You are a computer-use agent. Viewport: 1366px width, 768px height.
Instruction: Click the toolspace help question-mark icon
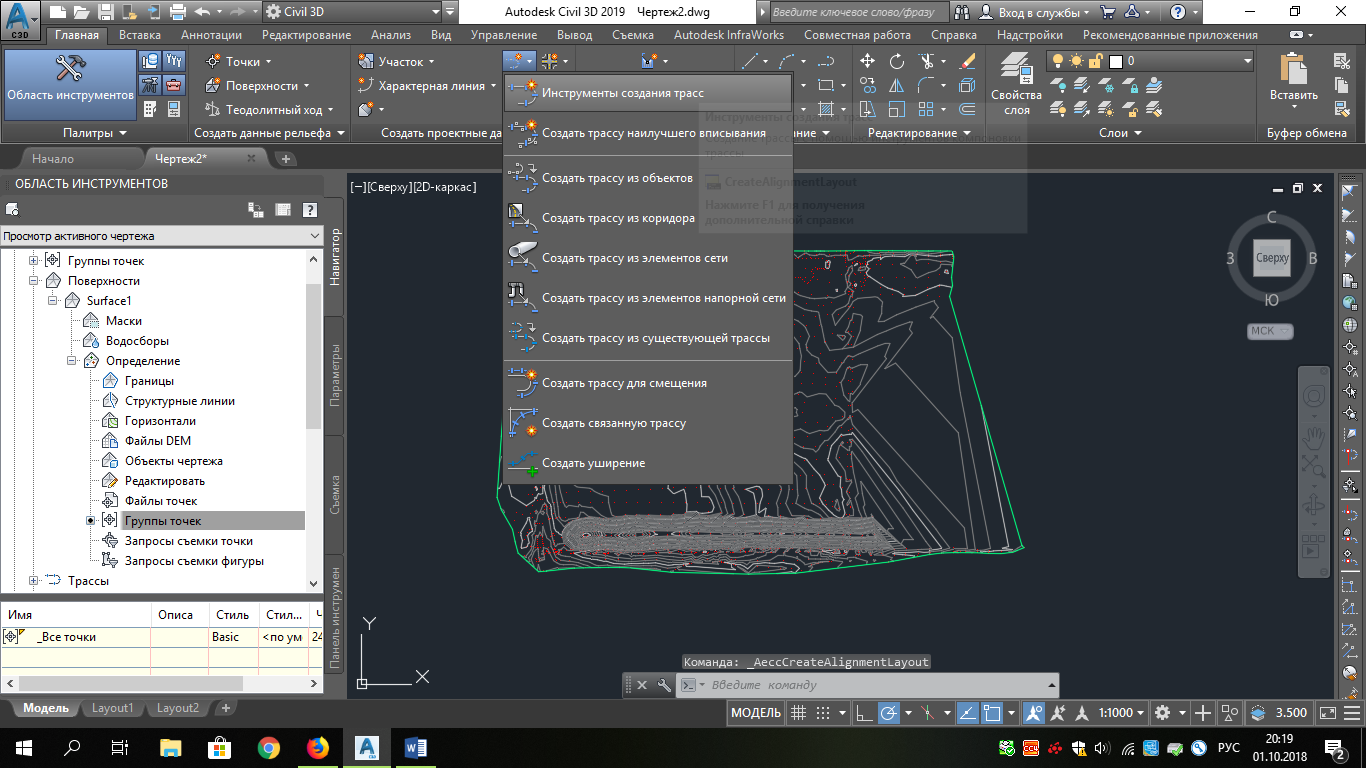pyautogui.click(x=310, y=209)
